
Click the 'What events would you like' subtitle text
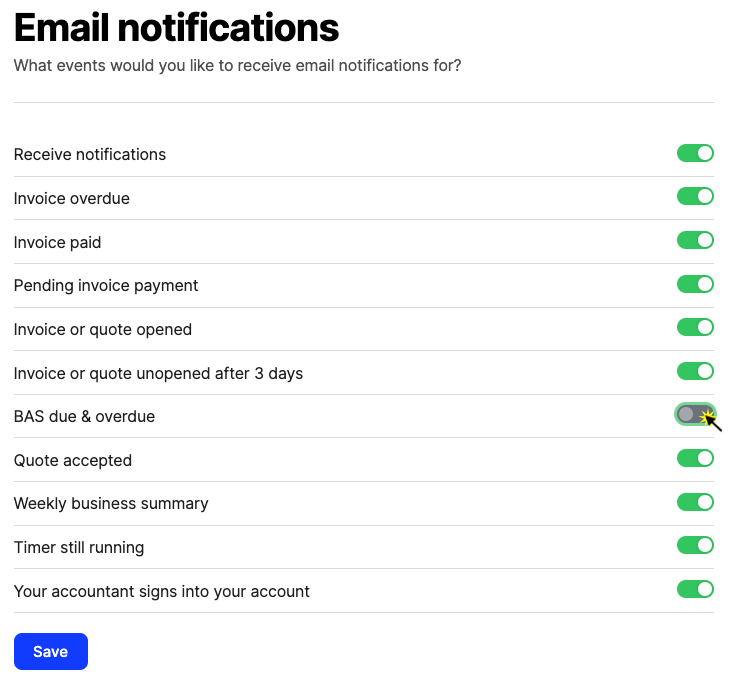point(237,66)
